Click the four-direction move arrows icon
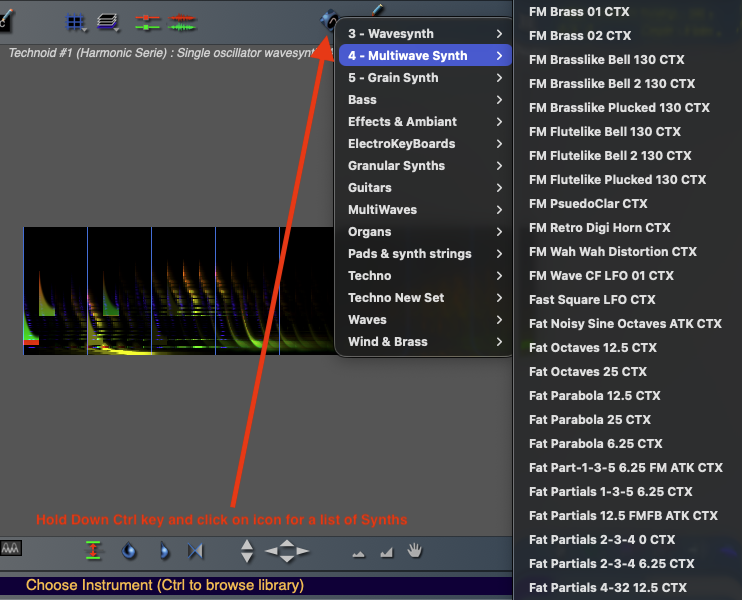 (x=287, y=551)
